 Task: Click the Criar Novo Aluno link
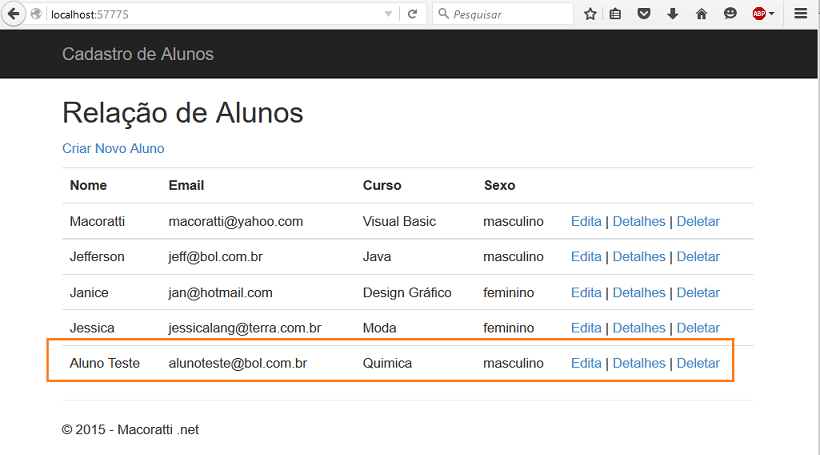tap(113, 149)
